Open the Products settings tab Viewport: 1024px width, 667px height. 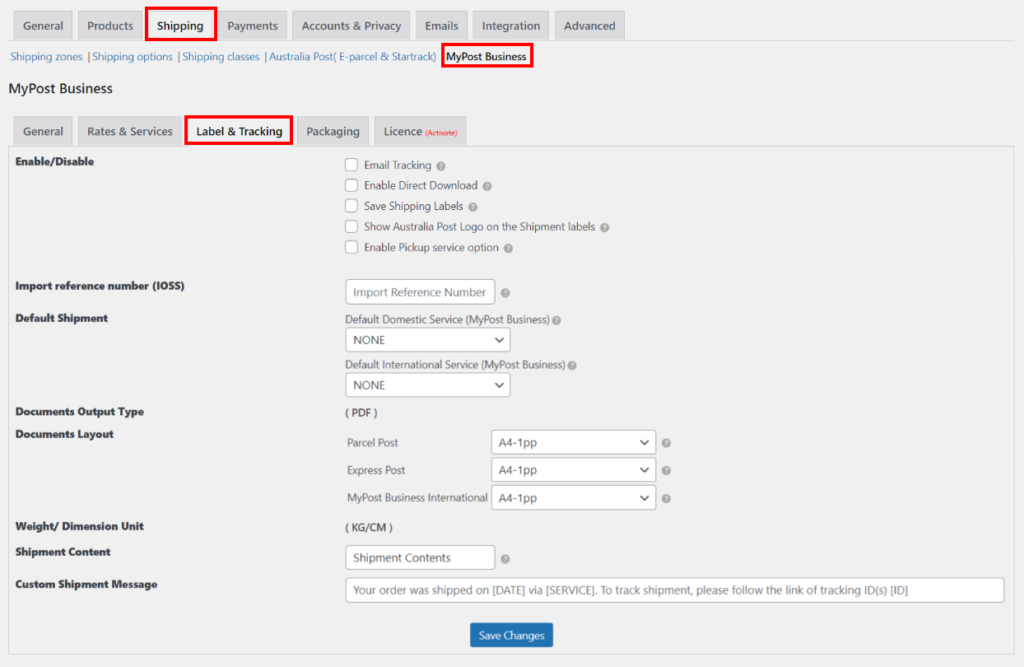point(110,25)
